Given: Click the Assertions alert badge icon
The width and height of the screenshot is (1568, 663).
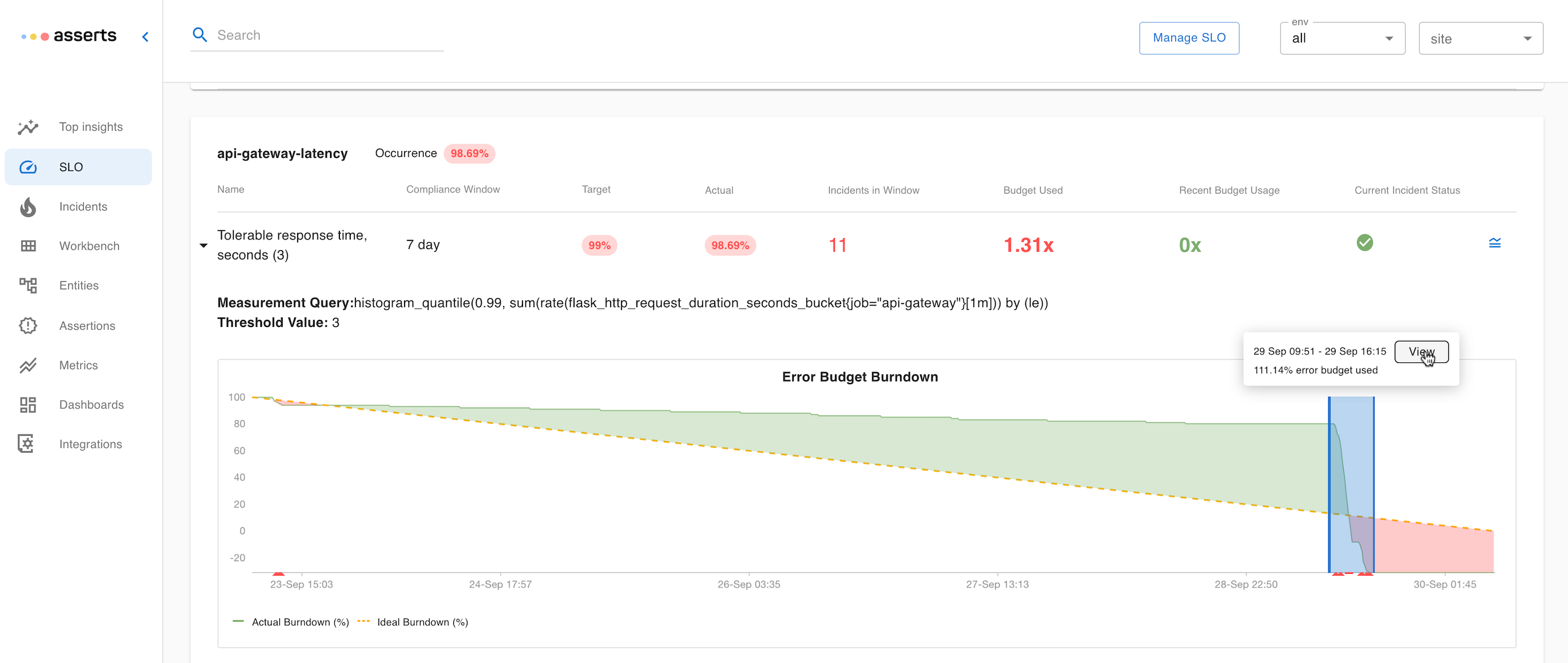Looking at the screenshot, I should pyautogui.click(x=28, y=326).
